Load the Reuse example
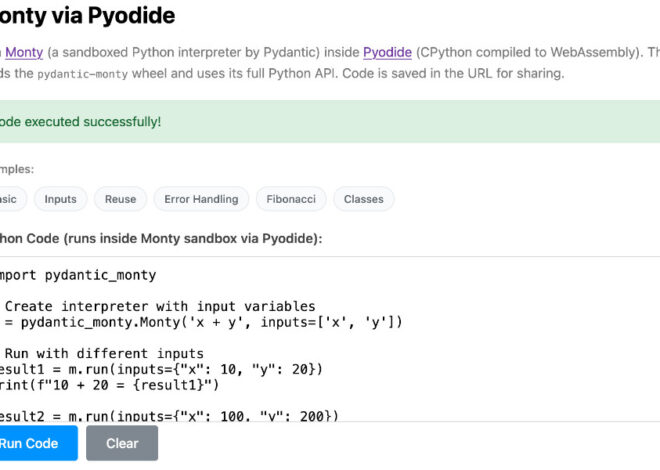660x470 pixels. point(120,199)
